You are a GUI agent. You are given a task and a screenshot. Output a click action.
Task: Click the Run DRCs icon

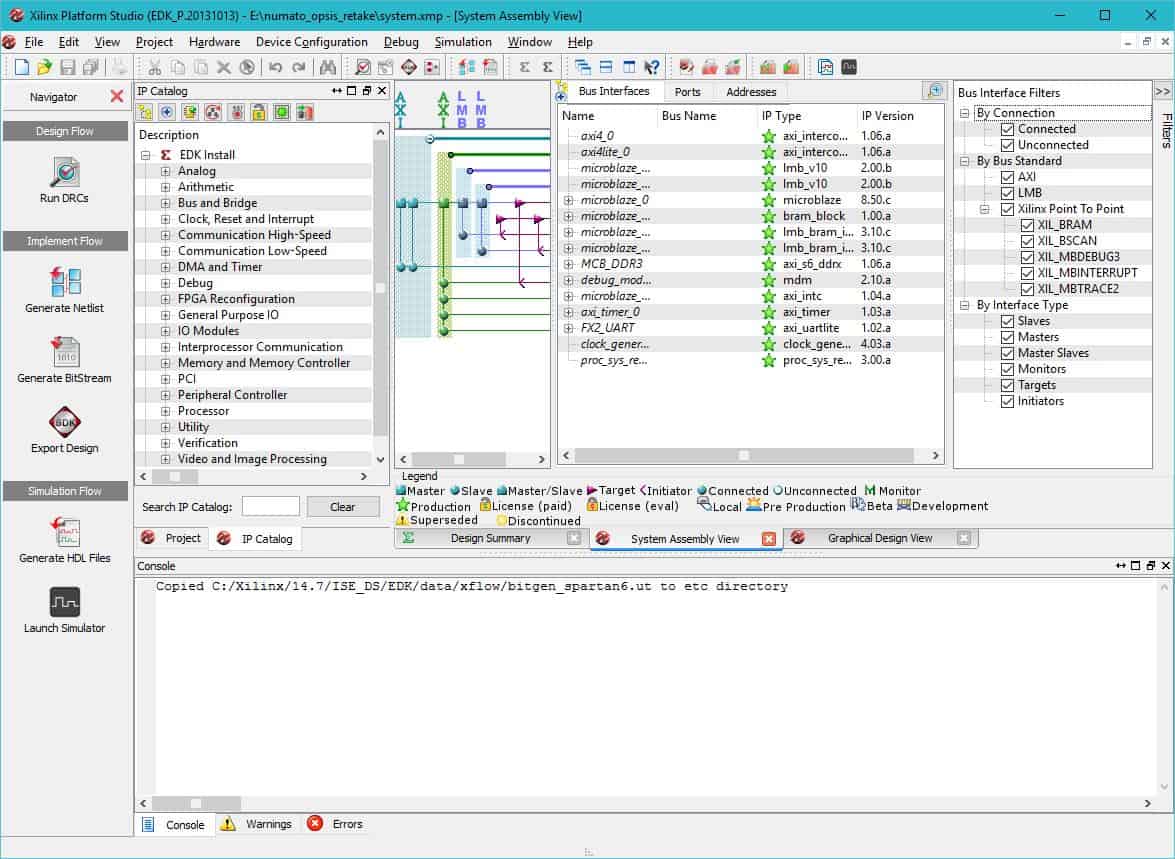tap(64, 173)
